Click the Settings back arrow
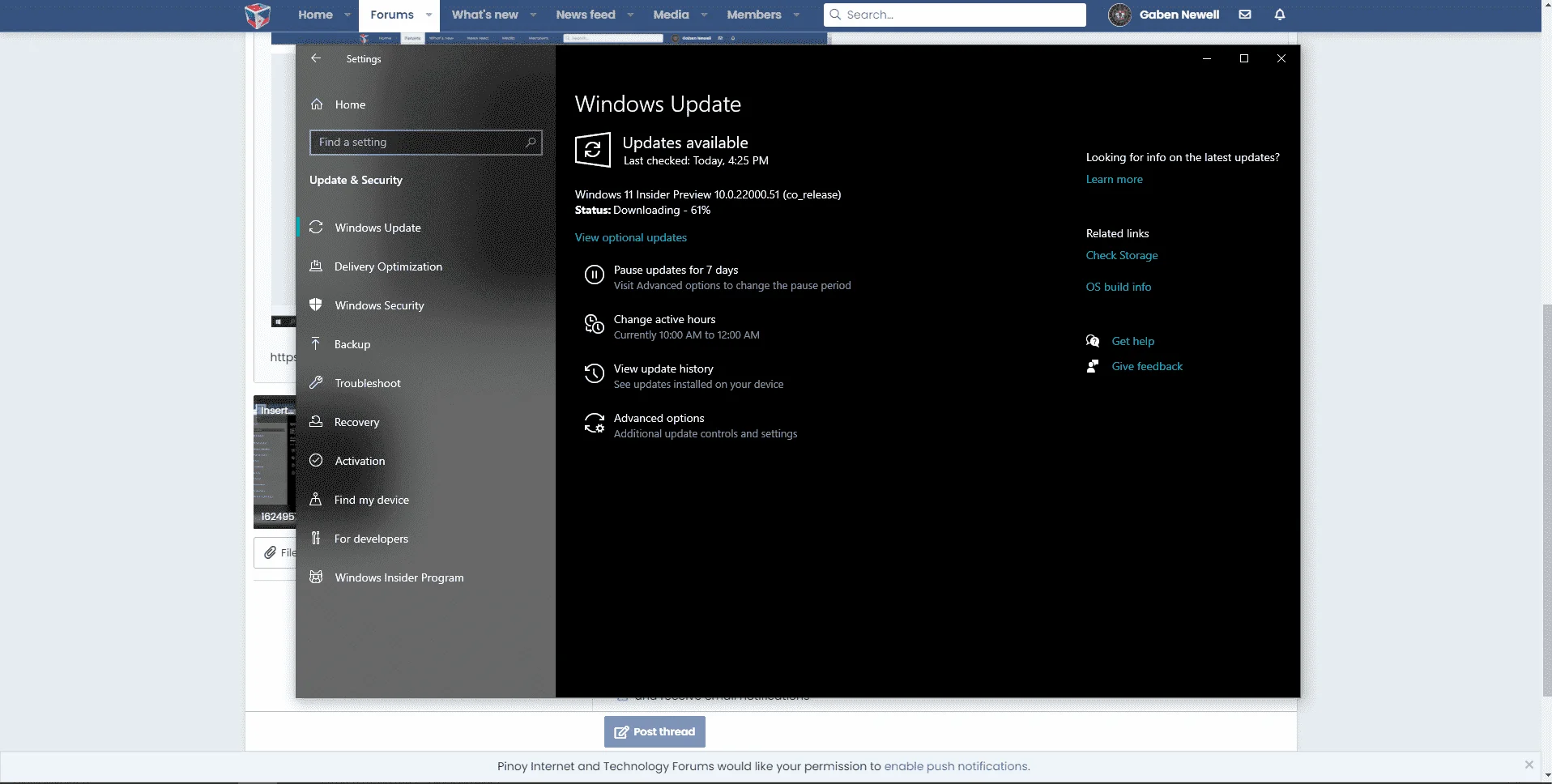The image size is (1552, 784). click(x=316, y=58)
